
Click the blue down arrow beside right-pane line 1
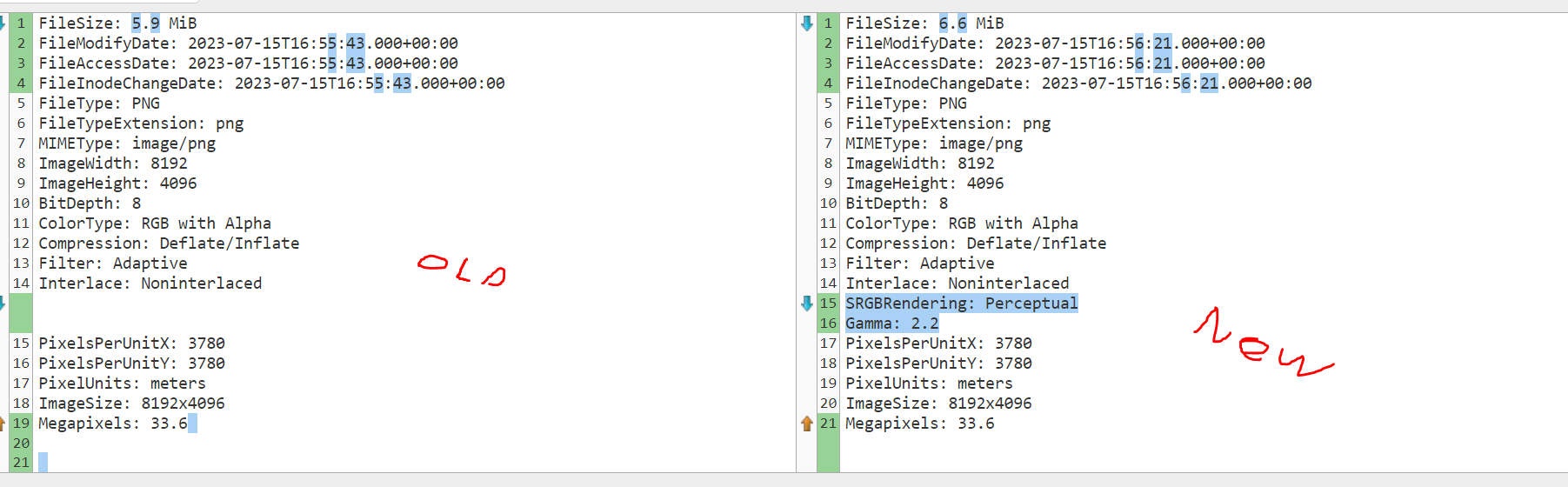(x=807, y=23)
